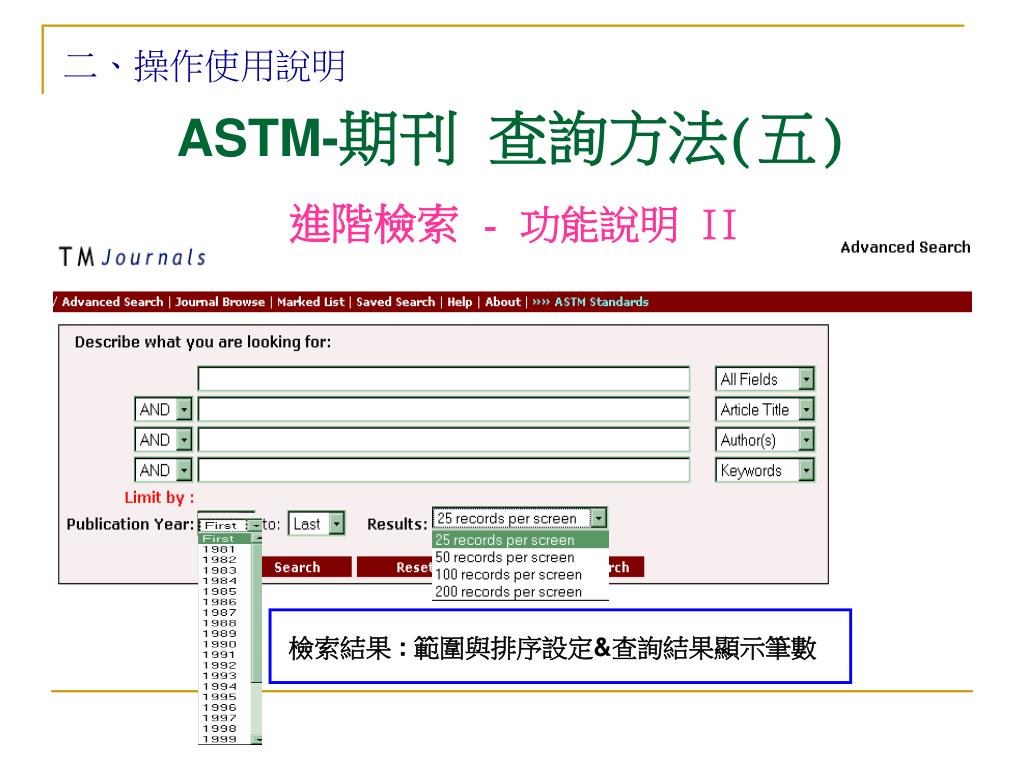The image size is (1024, 768).
Task: Select year 1991 in the list
Action: [x=225, y=654]
